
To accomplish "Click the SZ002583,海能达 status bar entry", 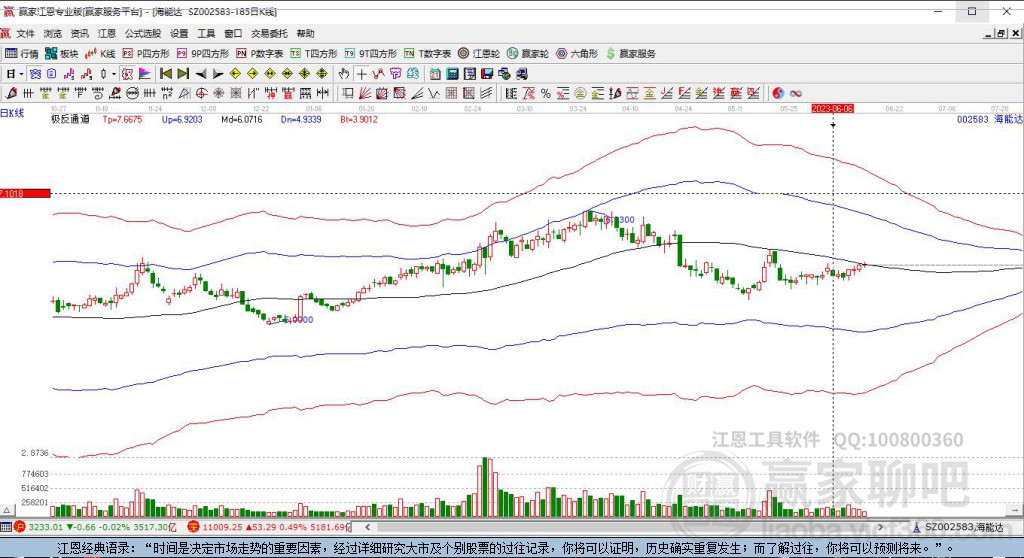I will click(959, 527).
